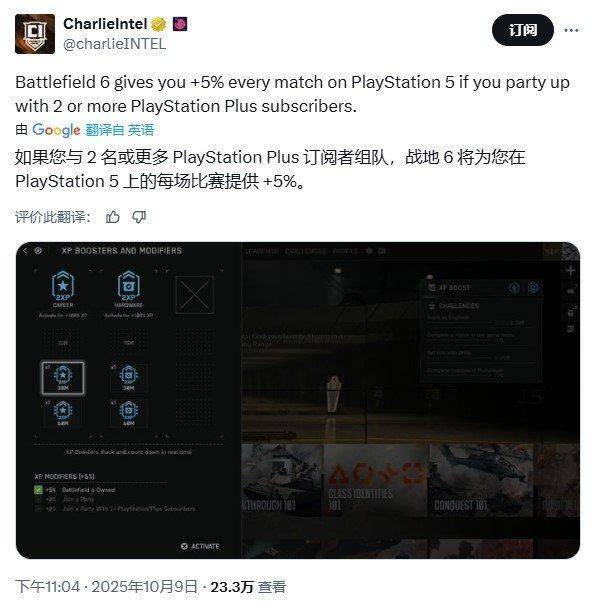Select the PROFILE tab in the game menu
The height and width of the screenshot is (610, 595).
point(345,251)
